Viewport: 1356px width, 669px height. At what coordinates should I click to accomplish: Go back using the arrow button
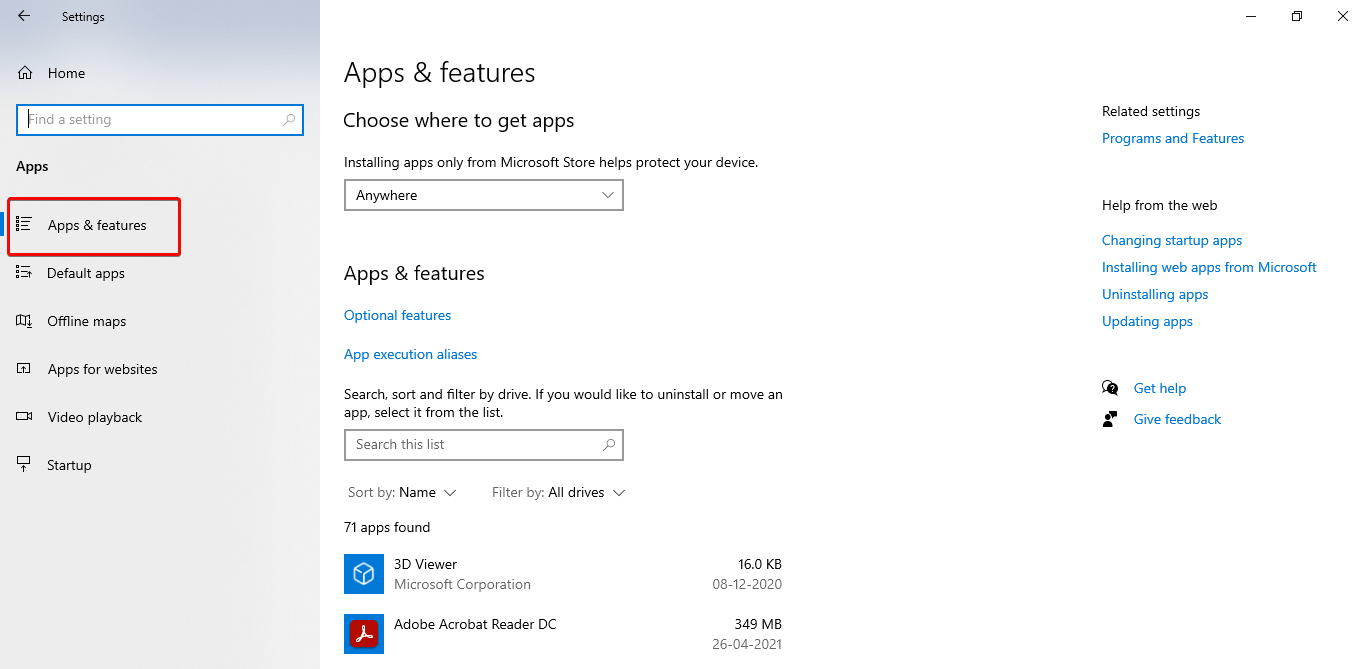click(x=22, y=16)
